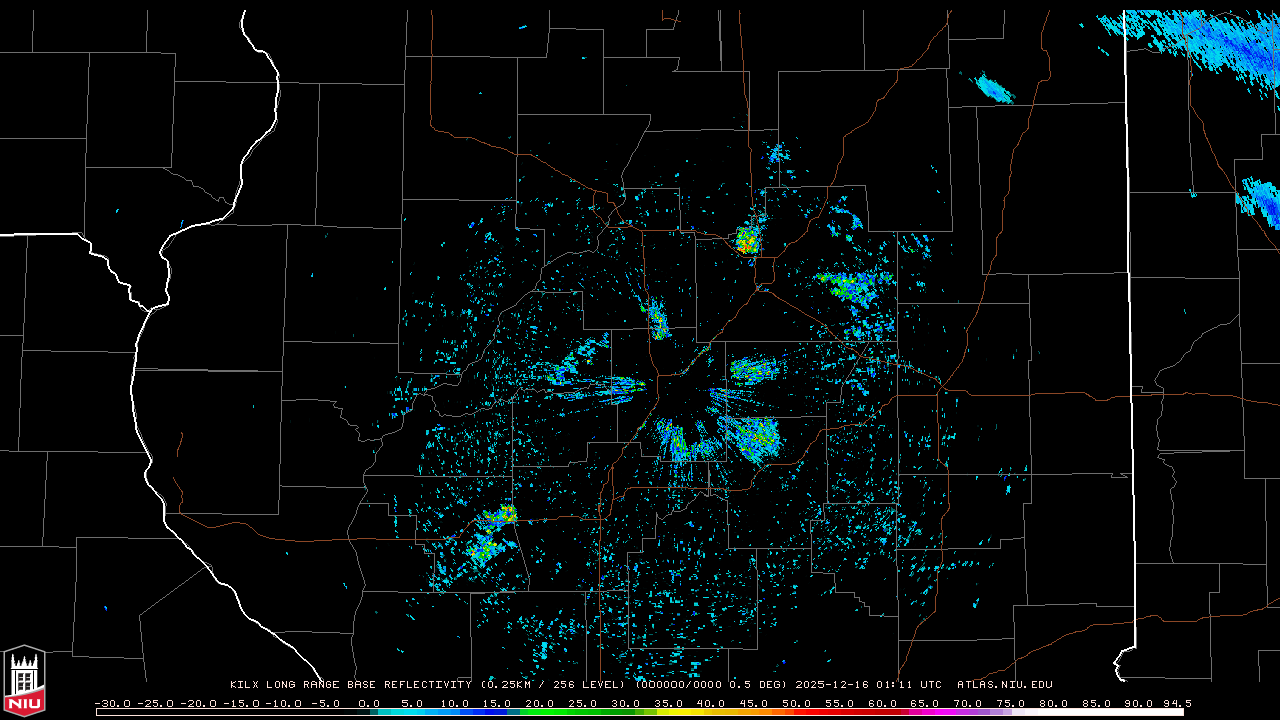Click the -30.0 label on the scale
The height and width of the screenshot is (720, 1280).
click(111, 703)
